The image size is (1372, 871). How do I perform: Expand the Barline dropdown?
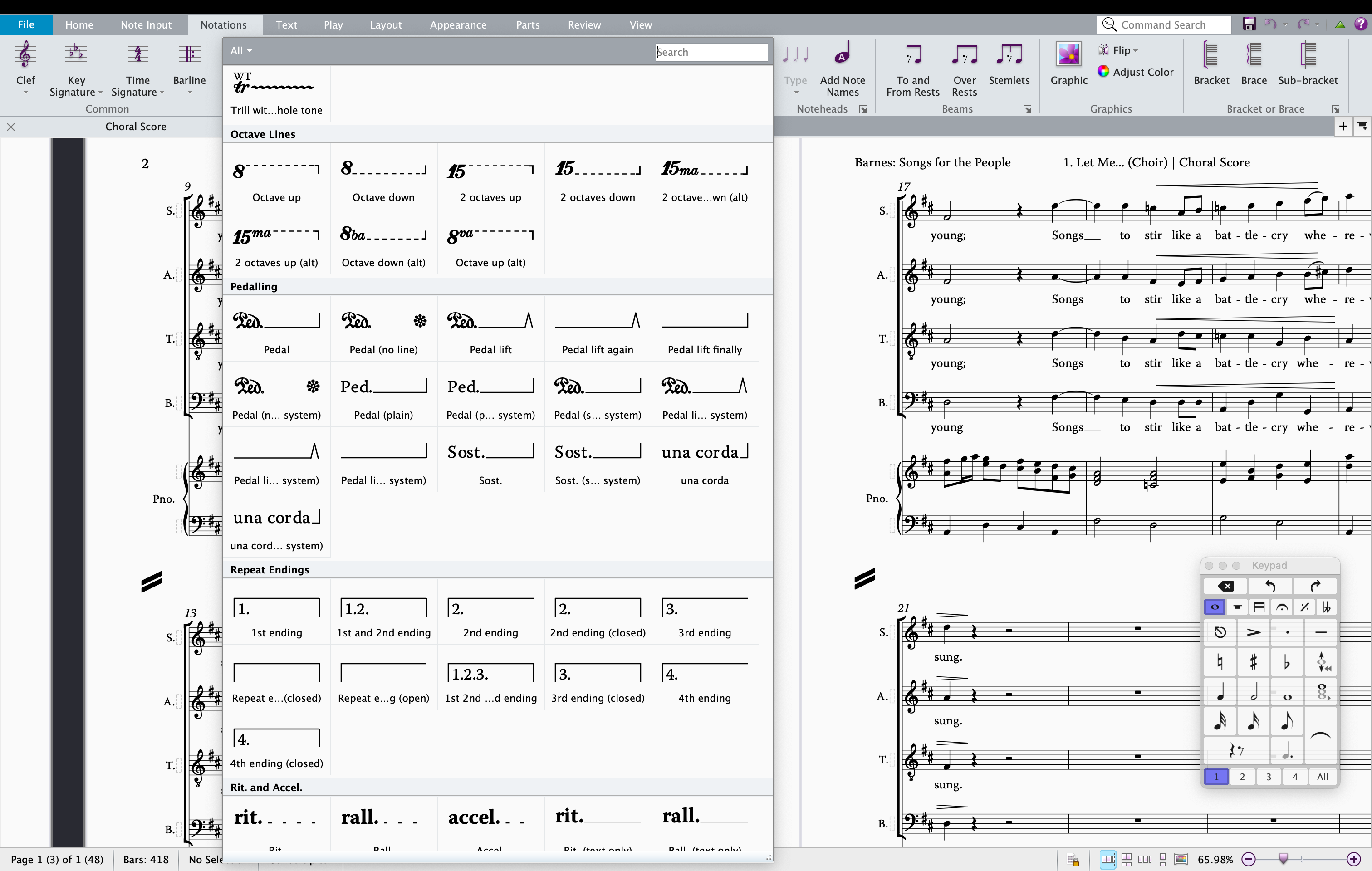[190, 92]
